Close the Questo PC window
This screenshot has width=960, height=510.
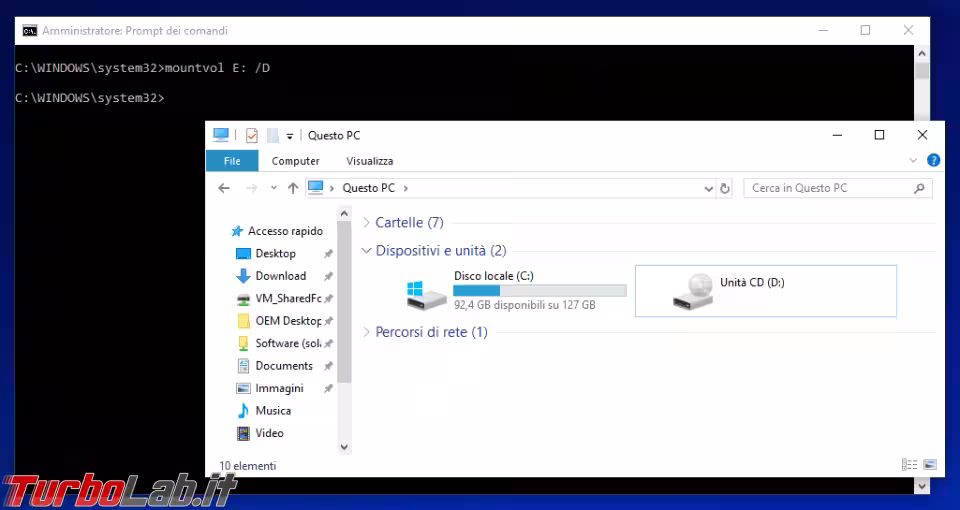(x=922, y=135)
